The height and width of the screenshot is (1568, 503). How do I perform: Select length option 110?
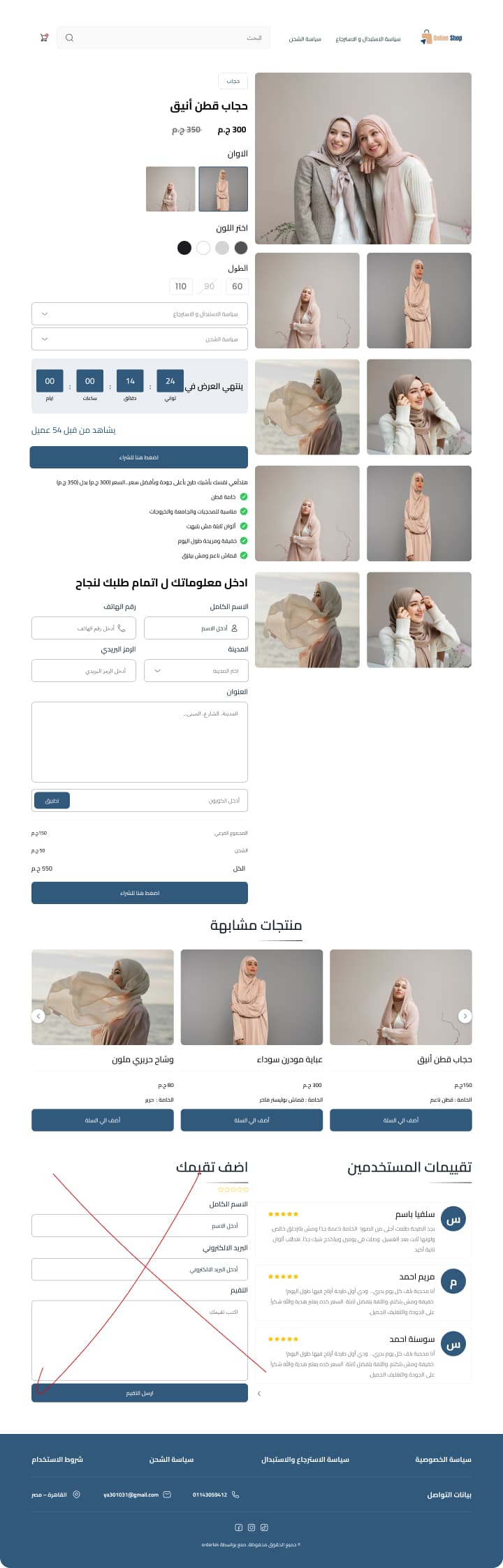pyautogui.click(x=181, y=286)
